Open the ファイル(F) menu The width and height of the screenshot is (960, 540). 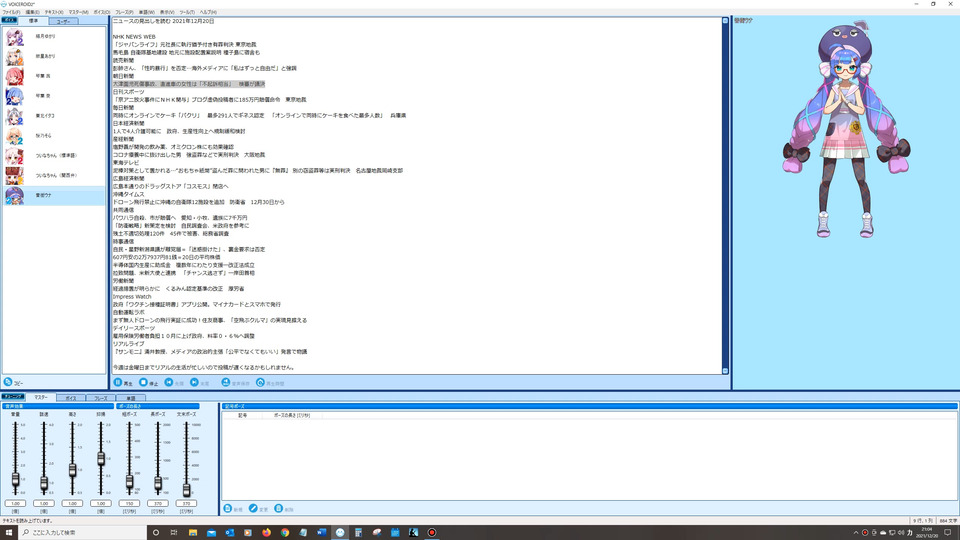tap(11, 12)
